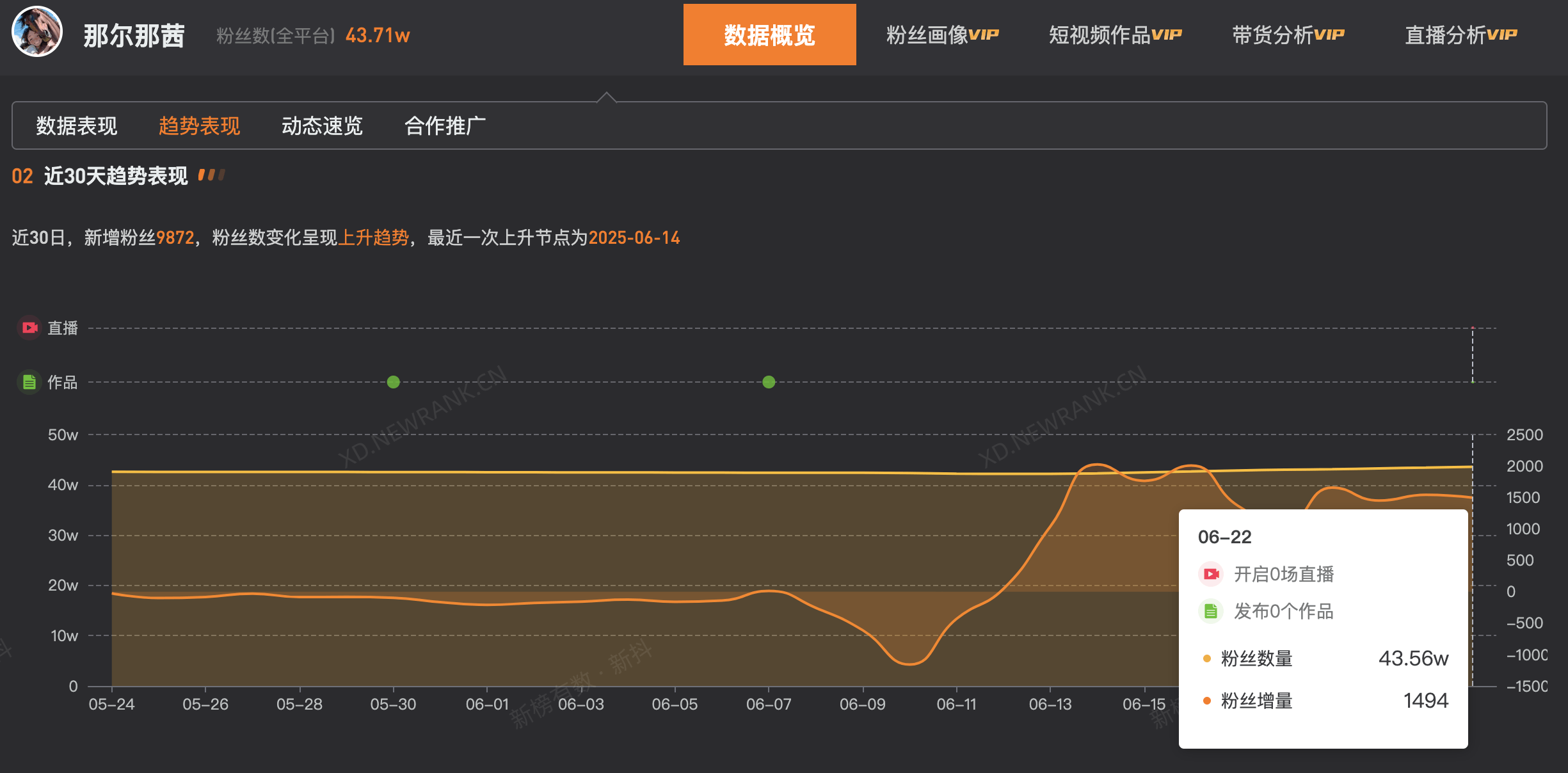
Task: Select the 数据表现 sub-tab
Action: coord(77,125)
